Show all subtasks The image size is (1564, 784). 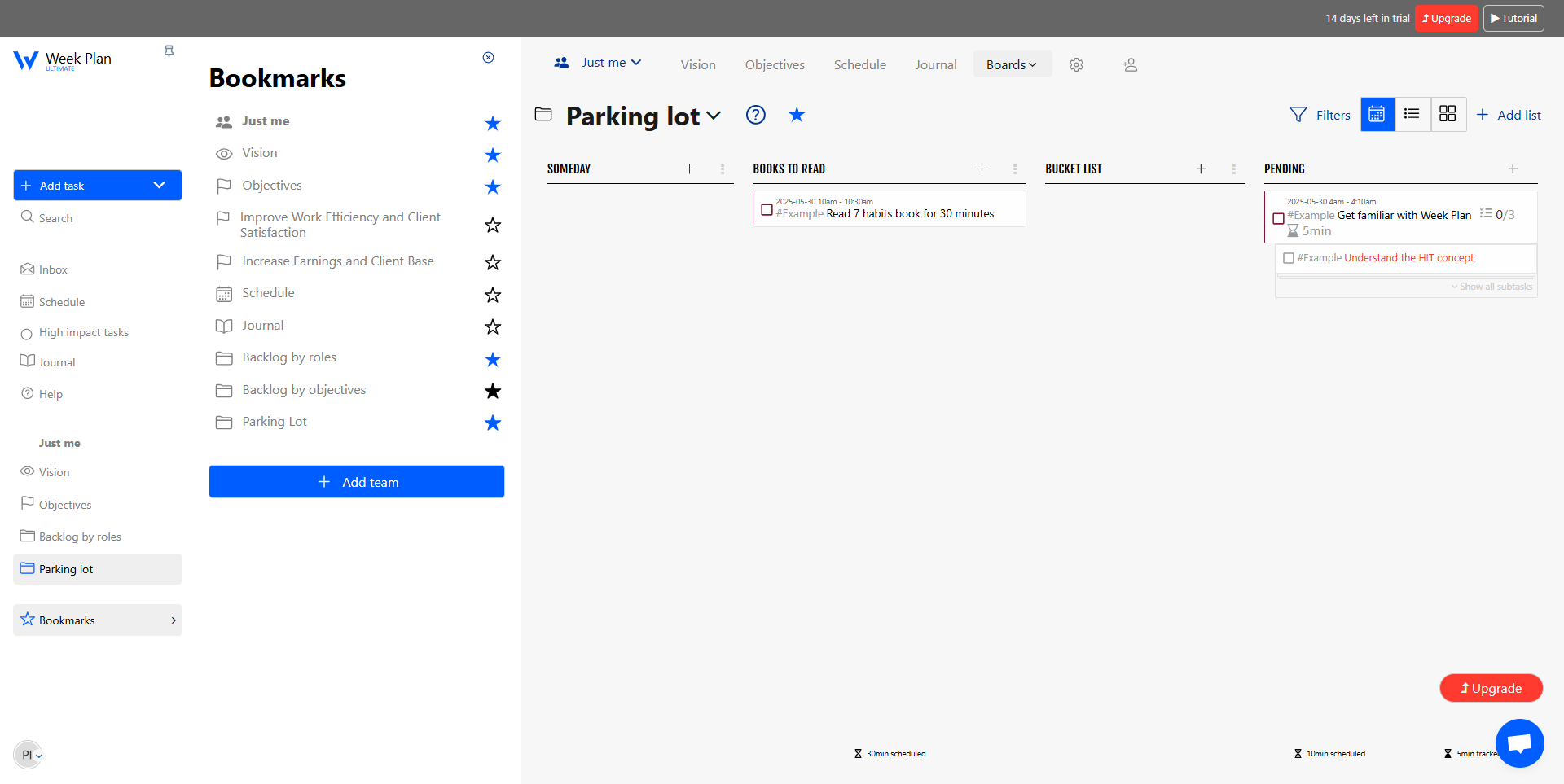click(x=1492, y=287)
